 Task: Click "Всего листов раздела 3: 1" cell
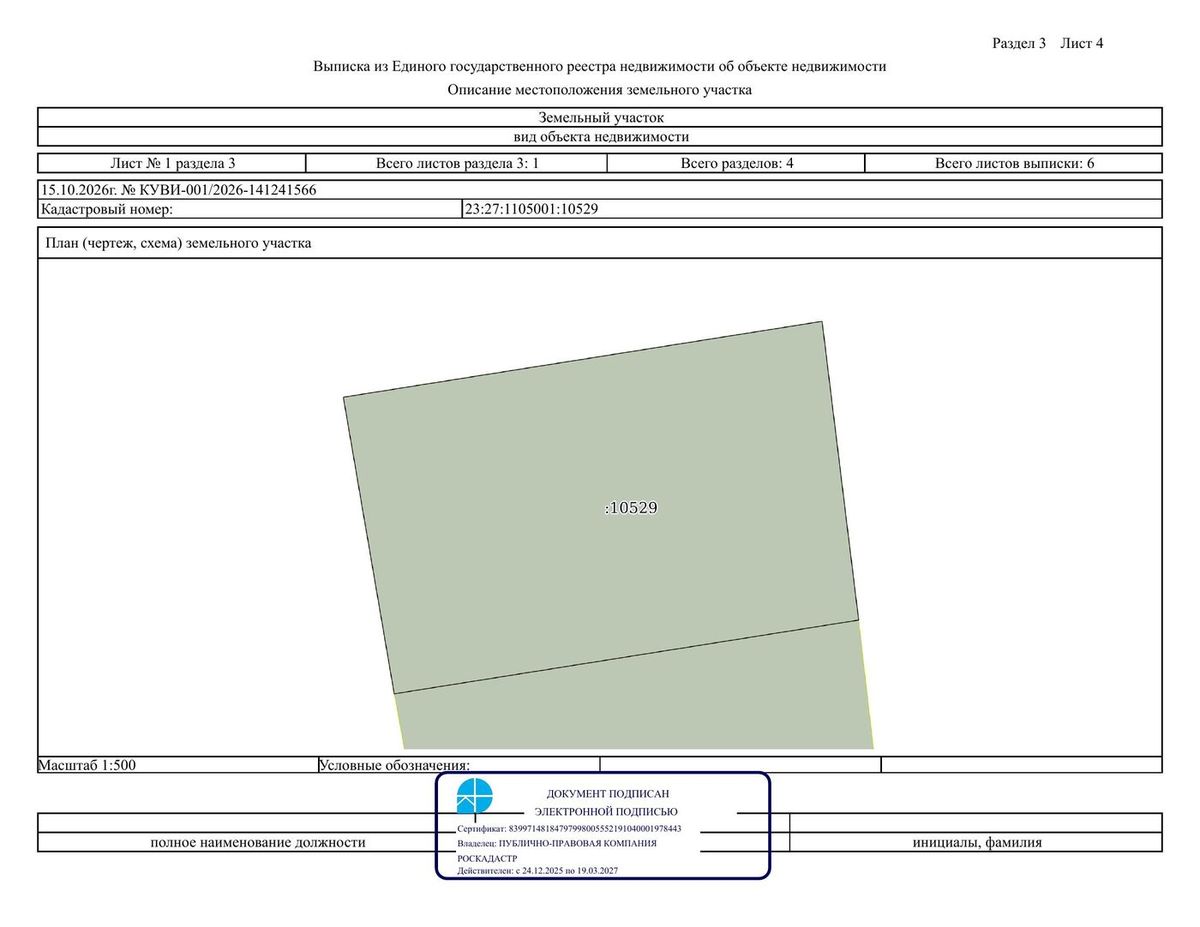pyautogui.click(x=457, y=163)
